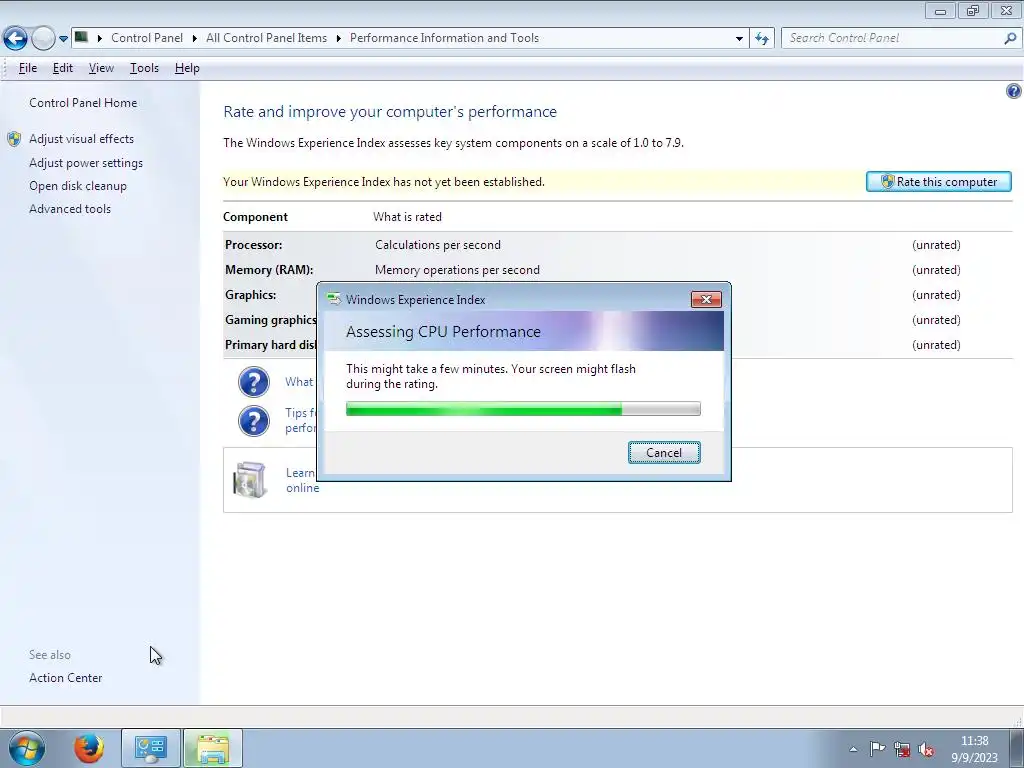Minimize the Control Panel window
Screen dimensions: 1024x768
point(940,10)
